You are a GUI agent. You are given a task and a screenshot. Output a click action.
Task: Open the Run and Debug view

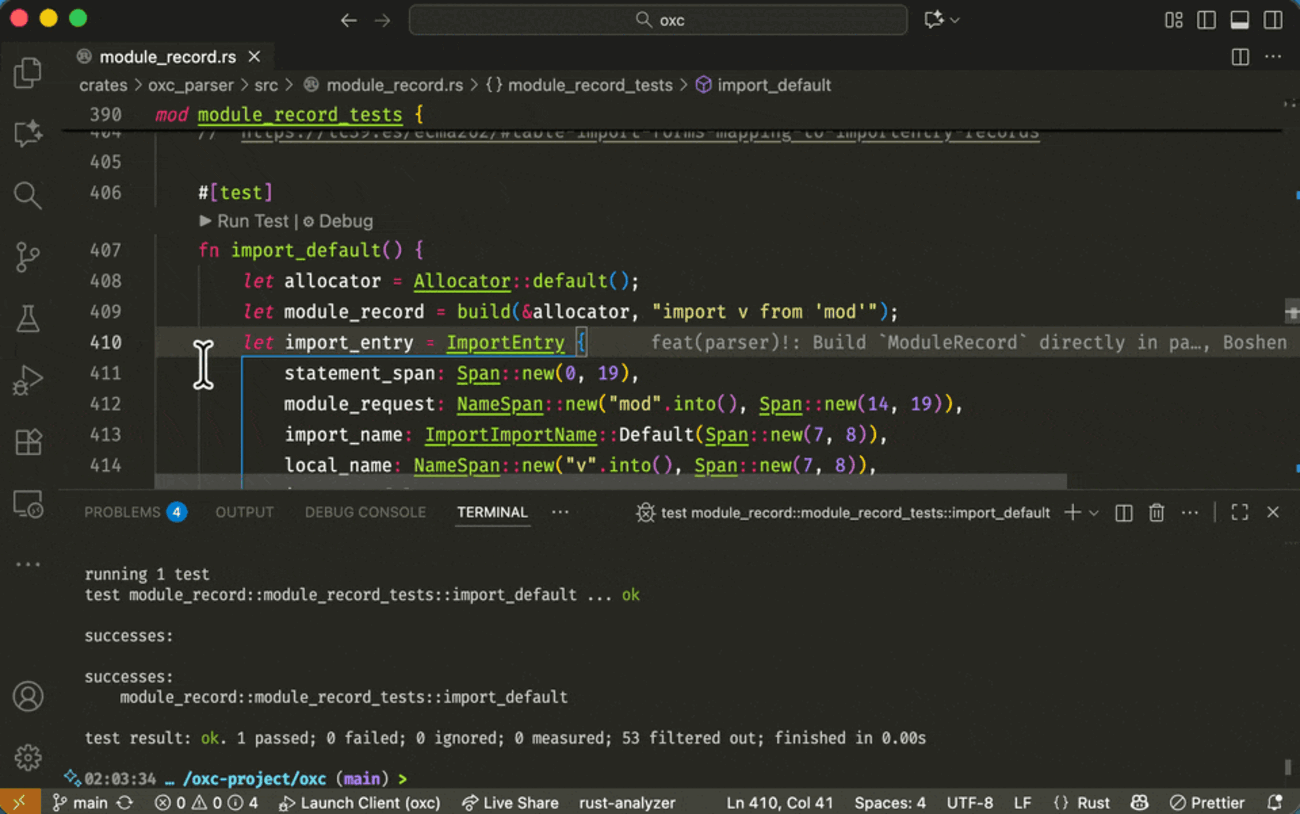tap(28, 380)
